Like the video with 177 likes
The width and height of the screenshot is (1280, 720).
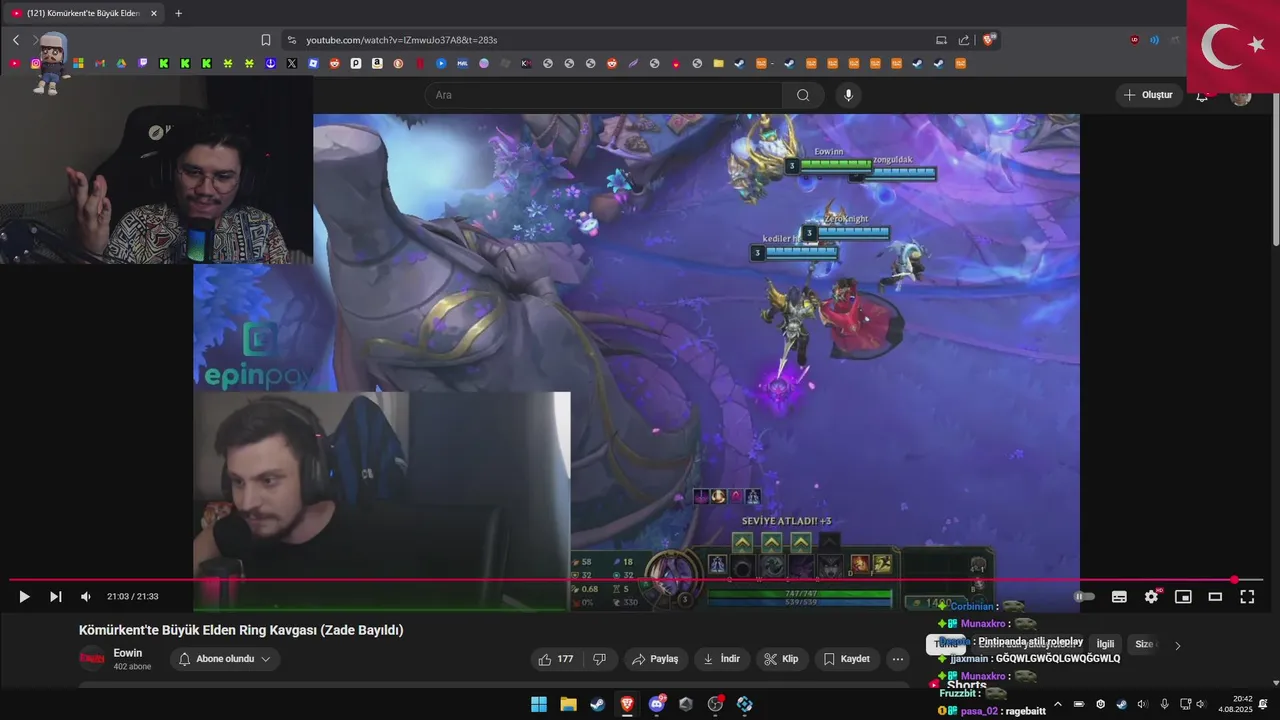click(x=556, y=659)
